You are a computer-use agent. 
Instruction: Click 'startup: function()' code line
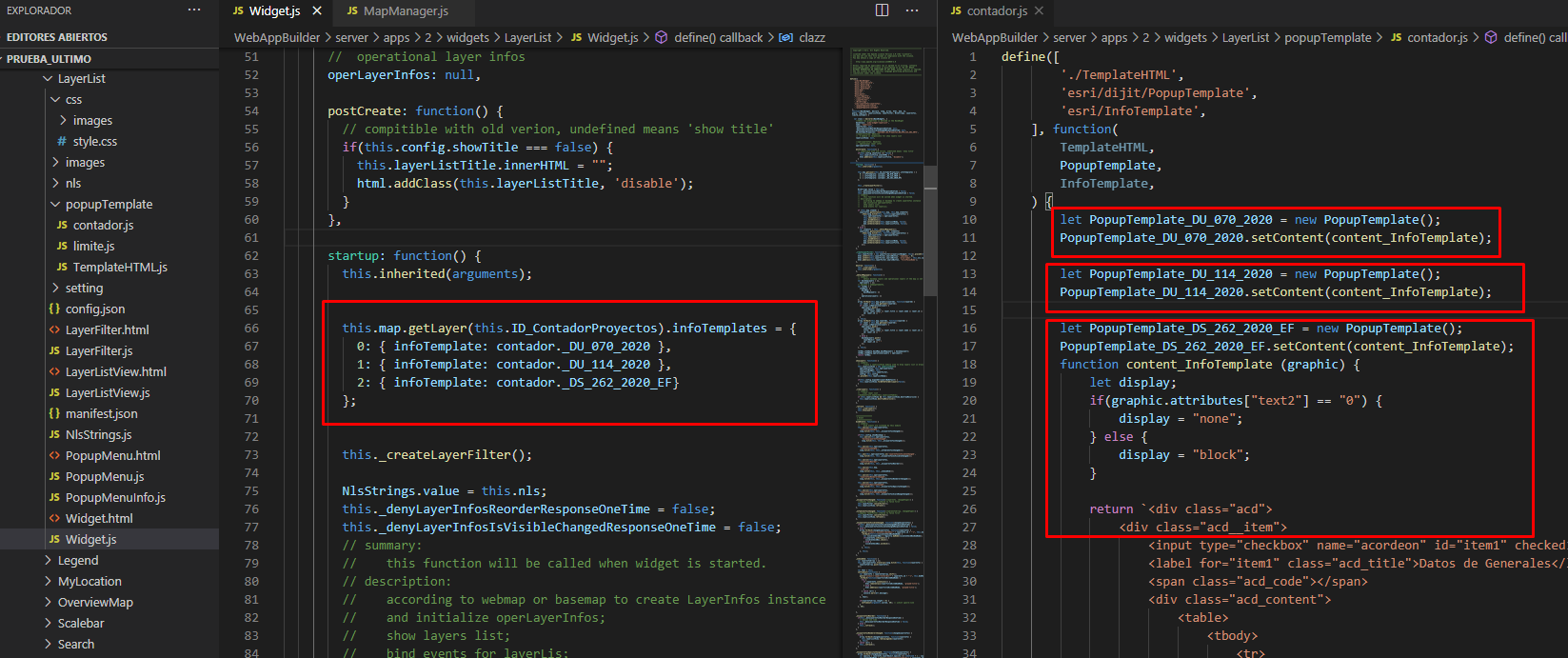pyautogui.click(x=404, y=256)
